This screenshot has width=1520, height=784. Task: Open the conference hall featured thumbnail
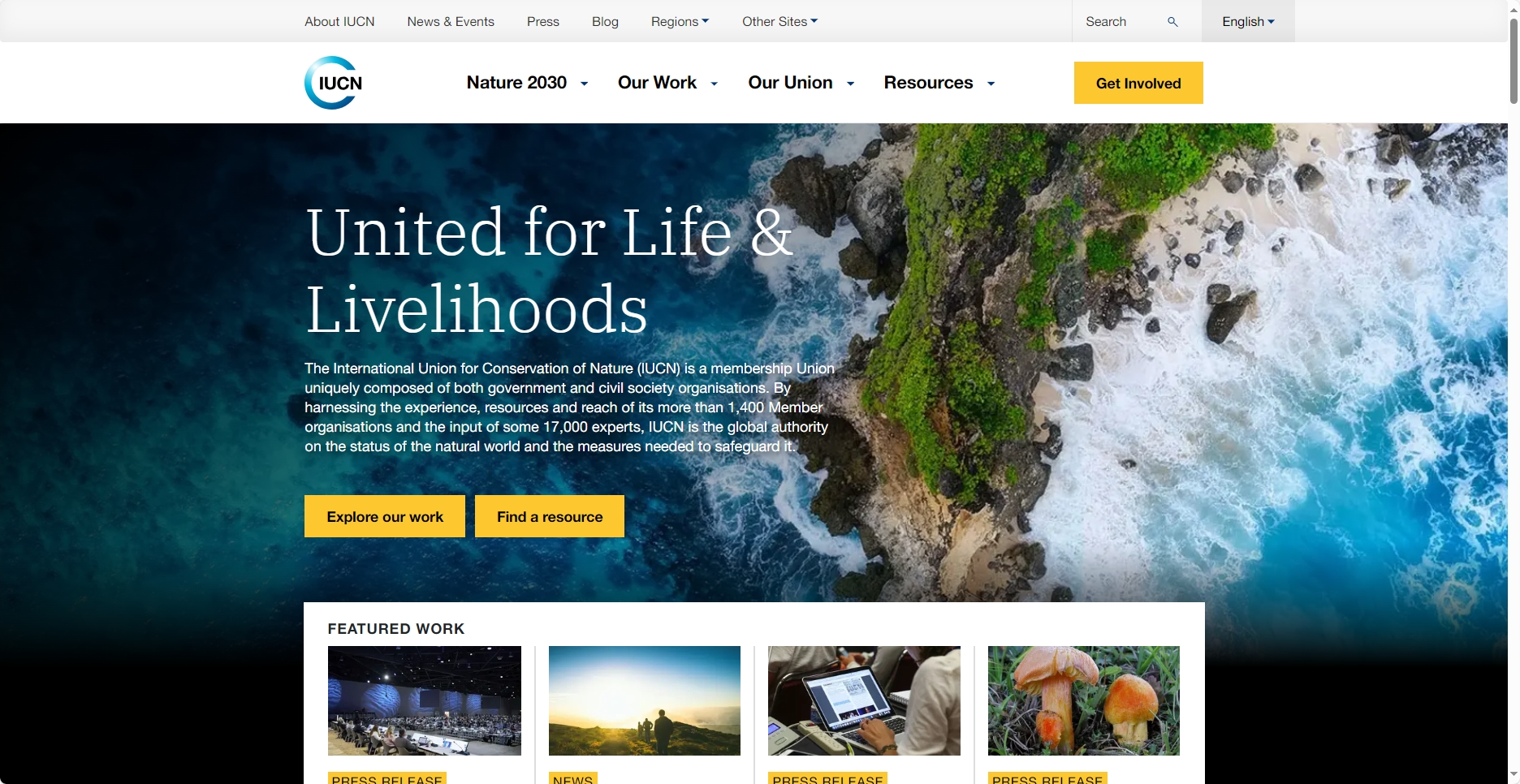point(425,700)
